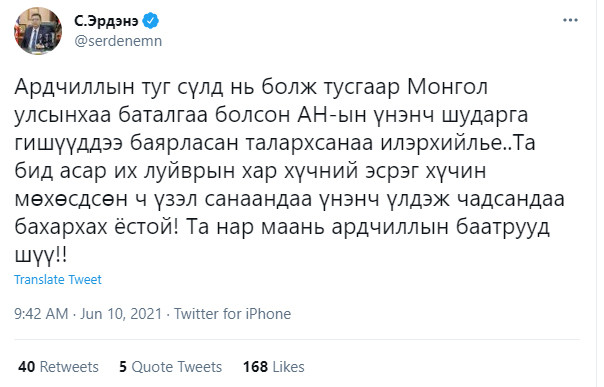View the 168 Likes list
The height and width of the screenshot is (387, 604).
tap(273, 367)
